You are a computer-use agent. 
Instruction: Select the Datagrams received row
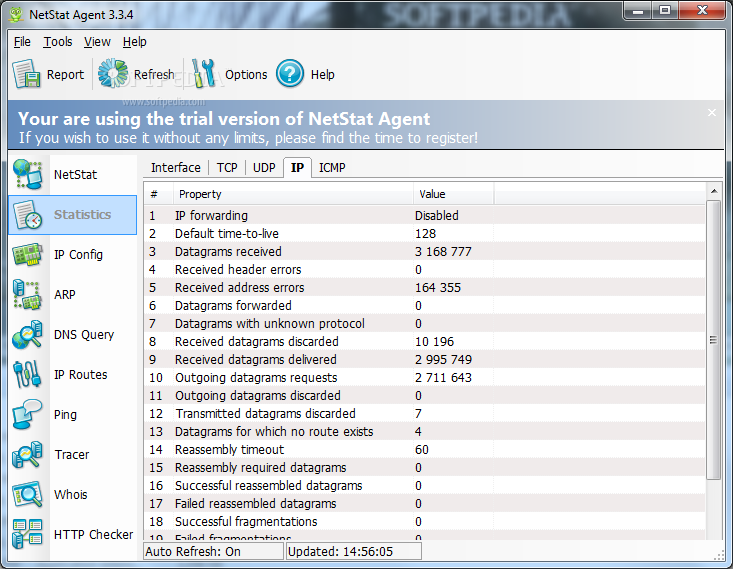point(424,251)
